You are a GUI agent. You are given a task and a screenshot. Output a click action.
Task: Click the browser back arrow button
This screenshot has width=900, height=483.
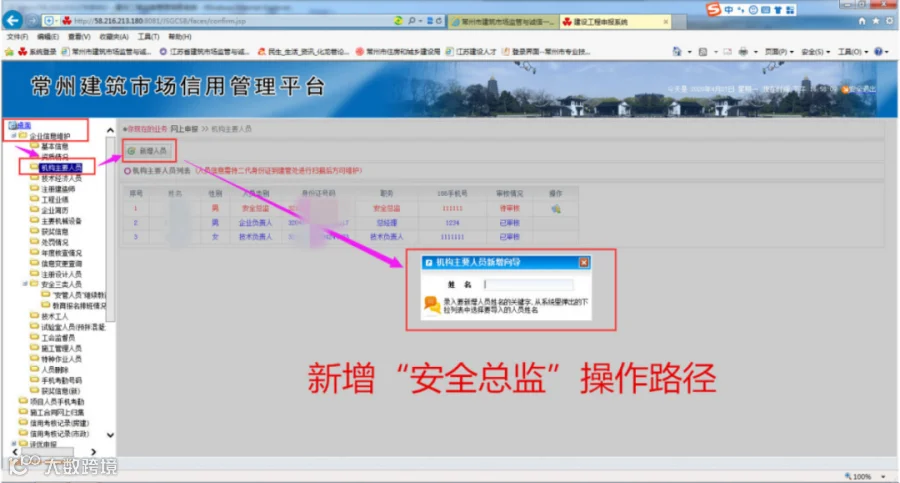pyautogui.click(x=12, y=20)
